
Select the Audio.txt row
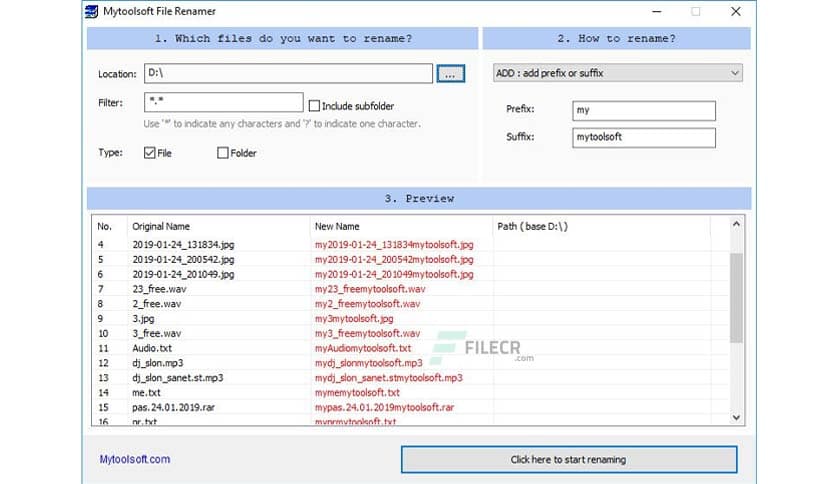[x=411, y=348]
